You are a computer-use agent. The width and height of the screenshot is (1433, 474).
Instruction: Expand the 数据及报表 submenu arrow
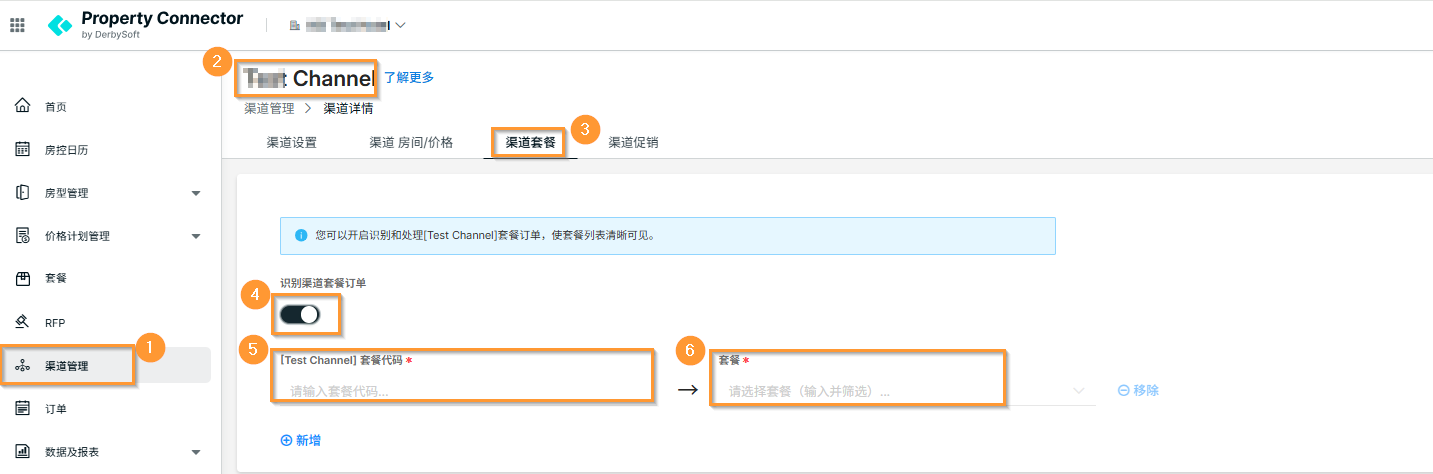tap(196, 452)
